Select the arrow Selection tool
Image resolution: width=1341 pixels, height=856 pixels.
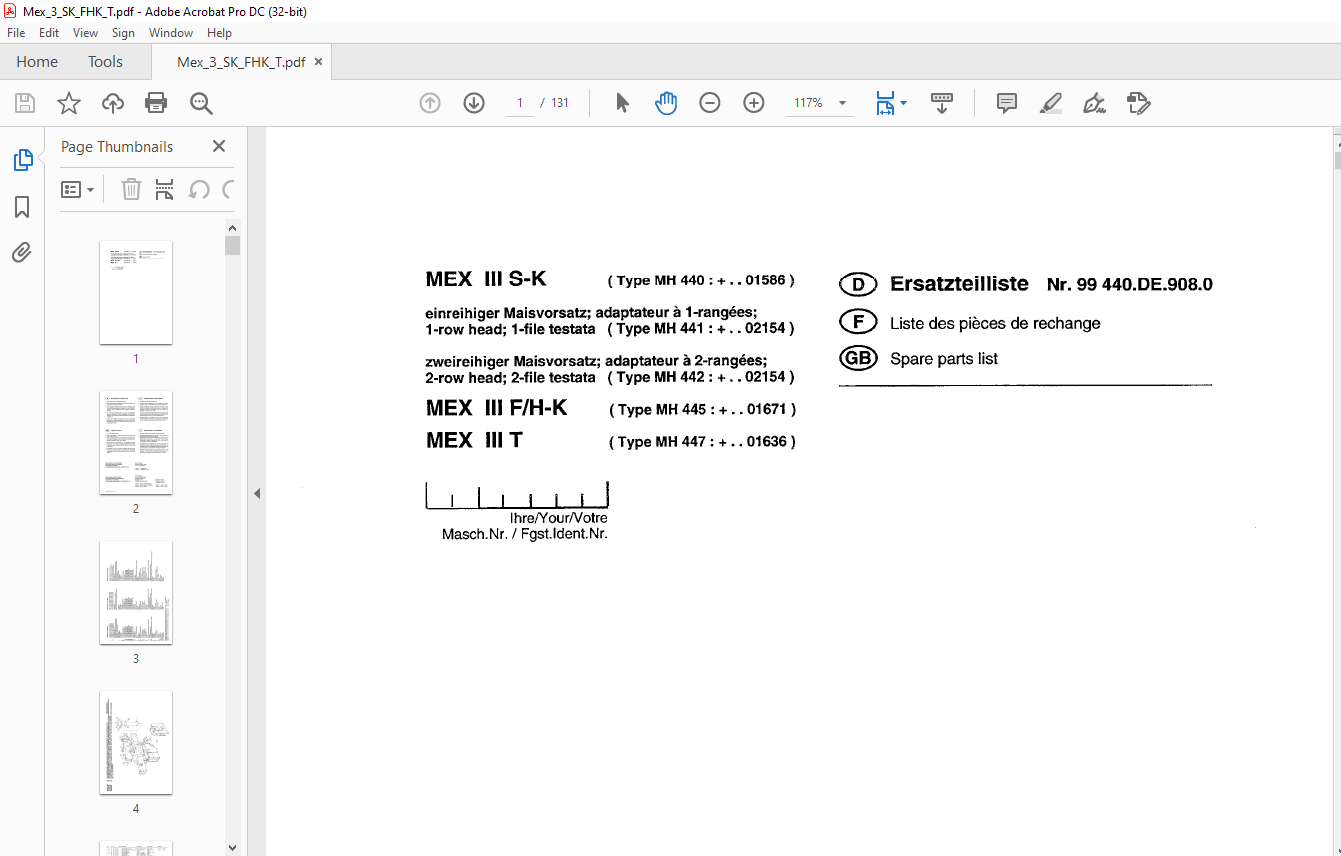point(622,103)
